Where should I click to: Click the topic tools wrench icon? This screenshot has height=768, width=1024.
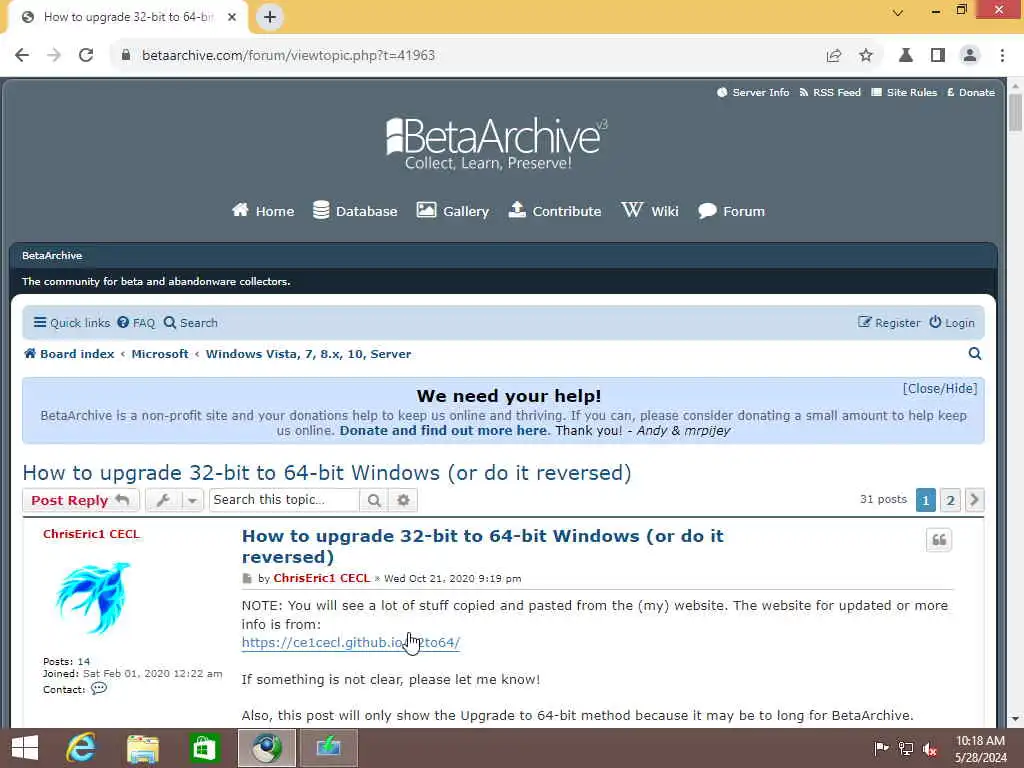click(x=163, y=500)
